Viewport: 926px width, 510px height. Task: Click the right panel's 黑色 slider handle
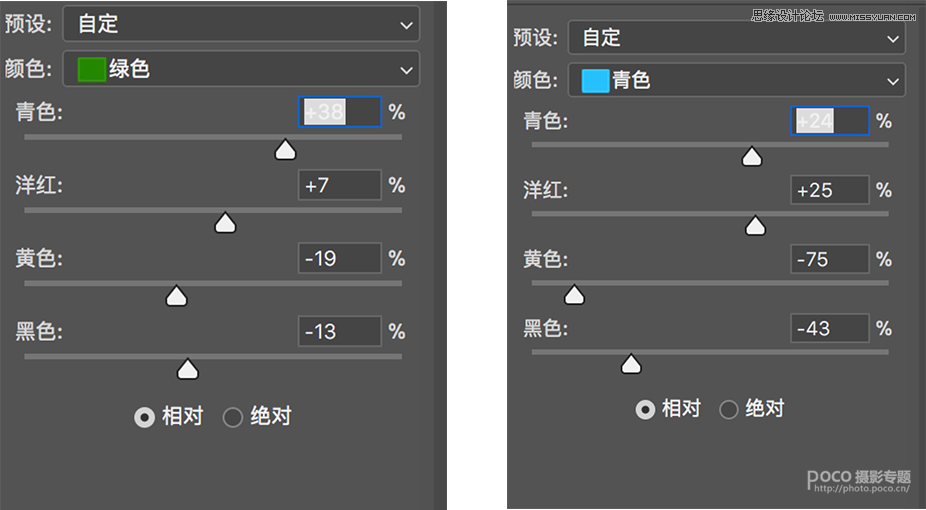[631, 365]
